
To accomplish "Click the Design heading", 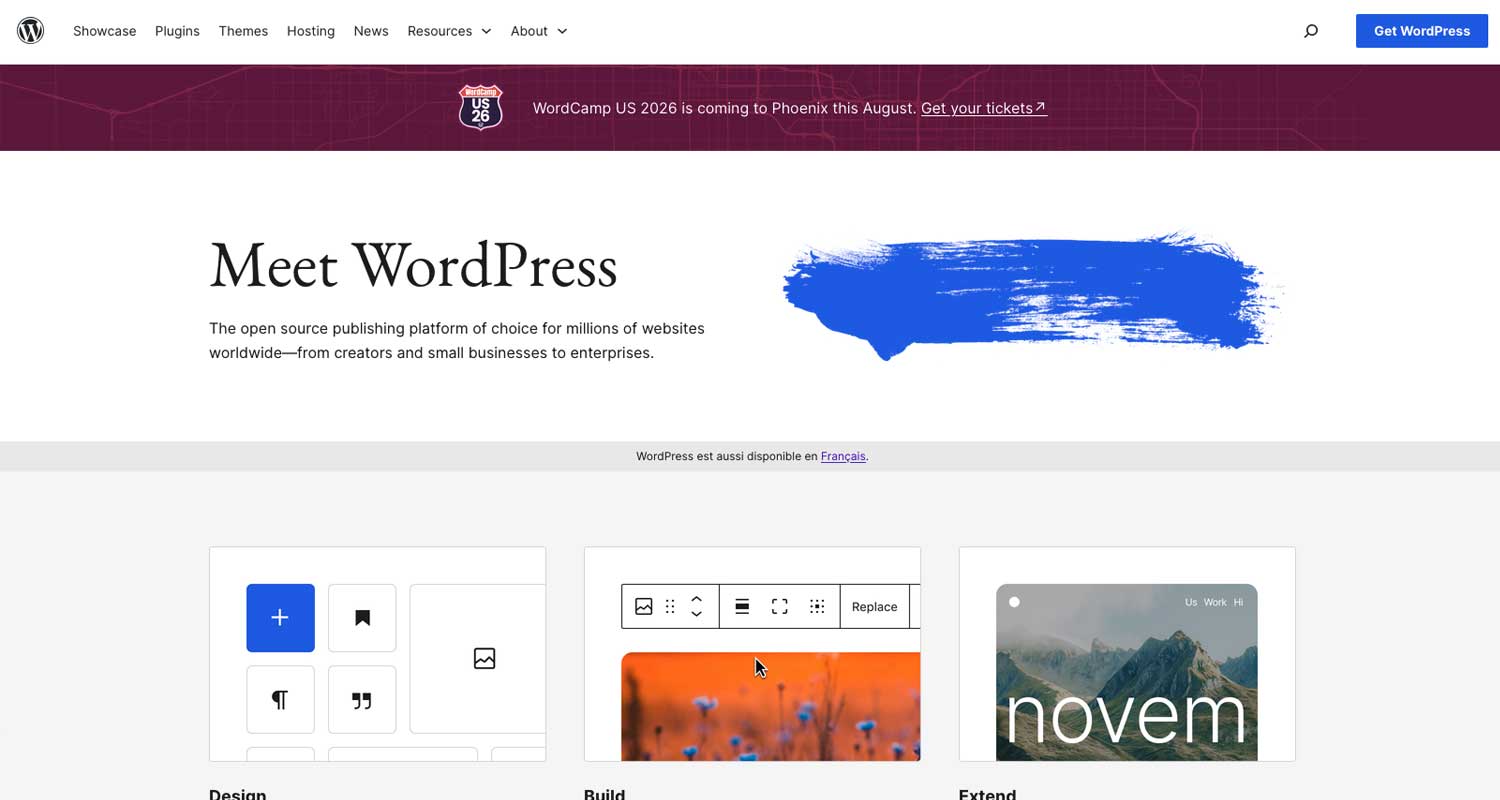I will tap(238, 794).
